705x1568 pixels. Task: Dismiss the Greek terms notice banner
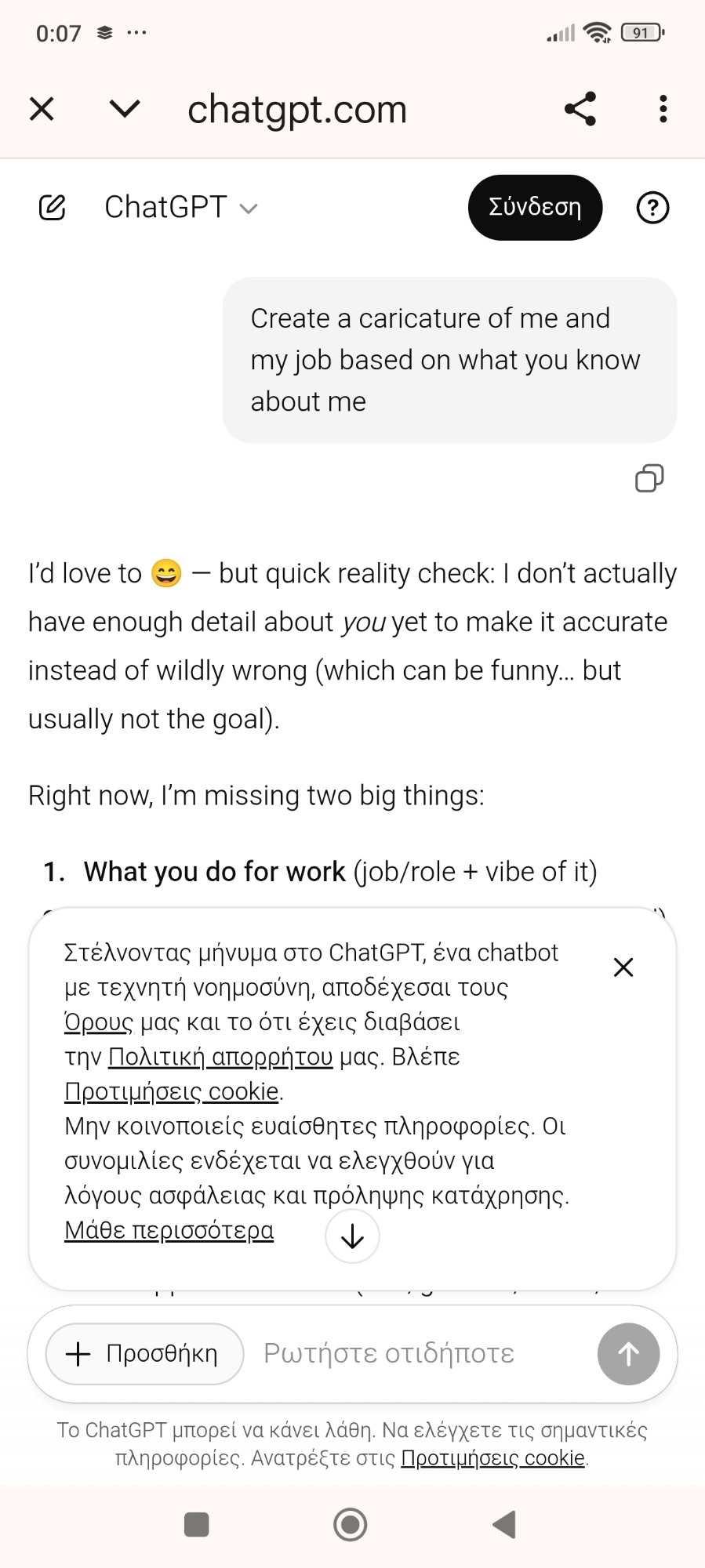click(623, 967)
